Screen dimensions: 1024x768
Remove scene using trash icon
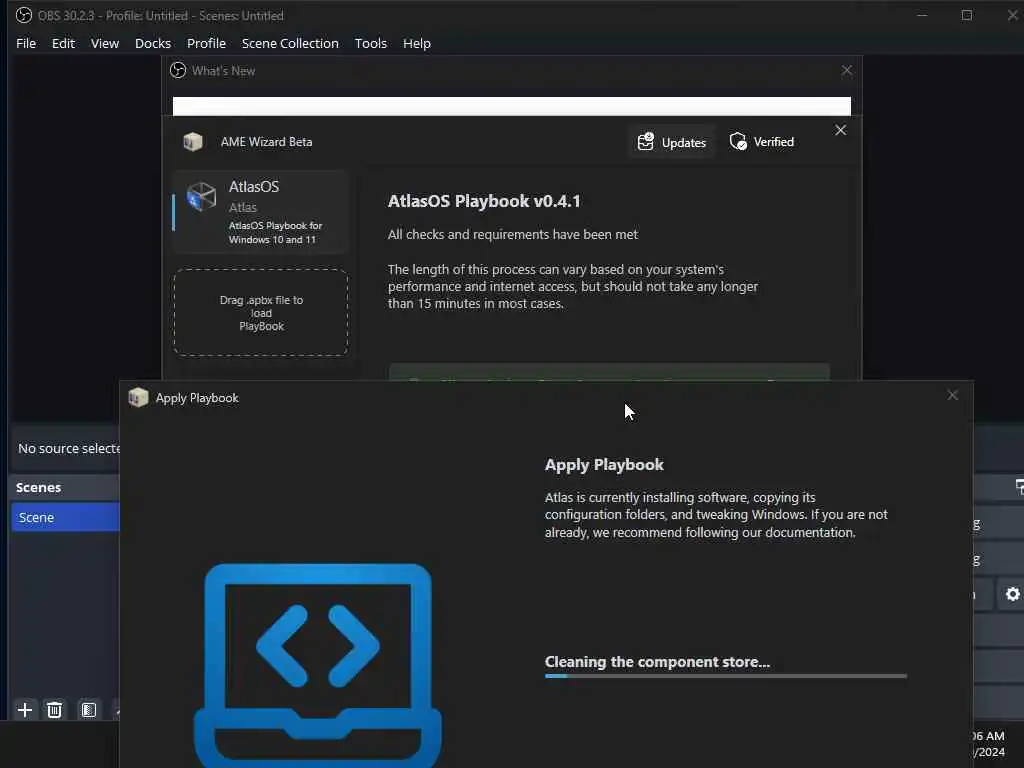coord(54,710)
